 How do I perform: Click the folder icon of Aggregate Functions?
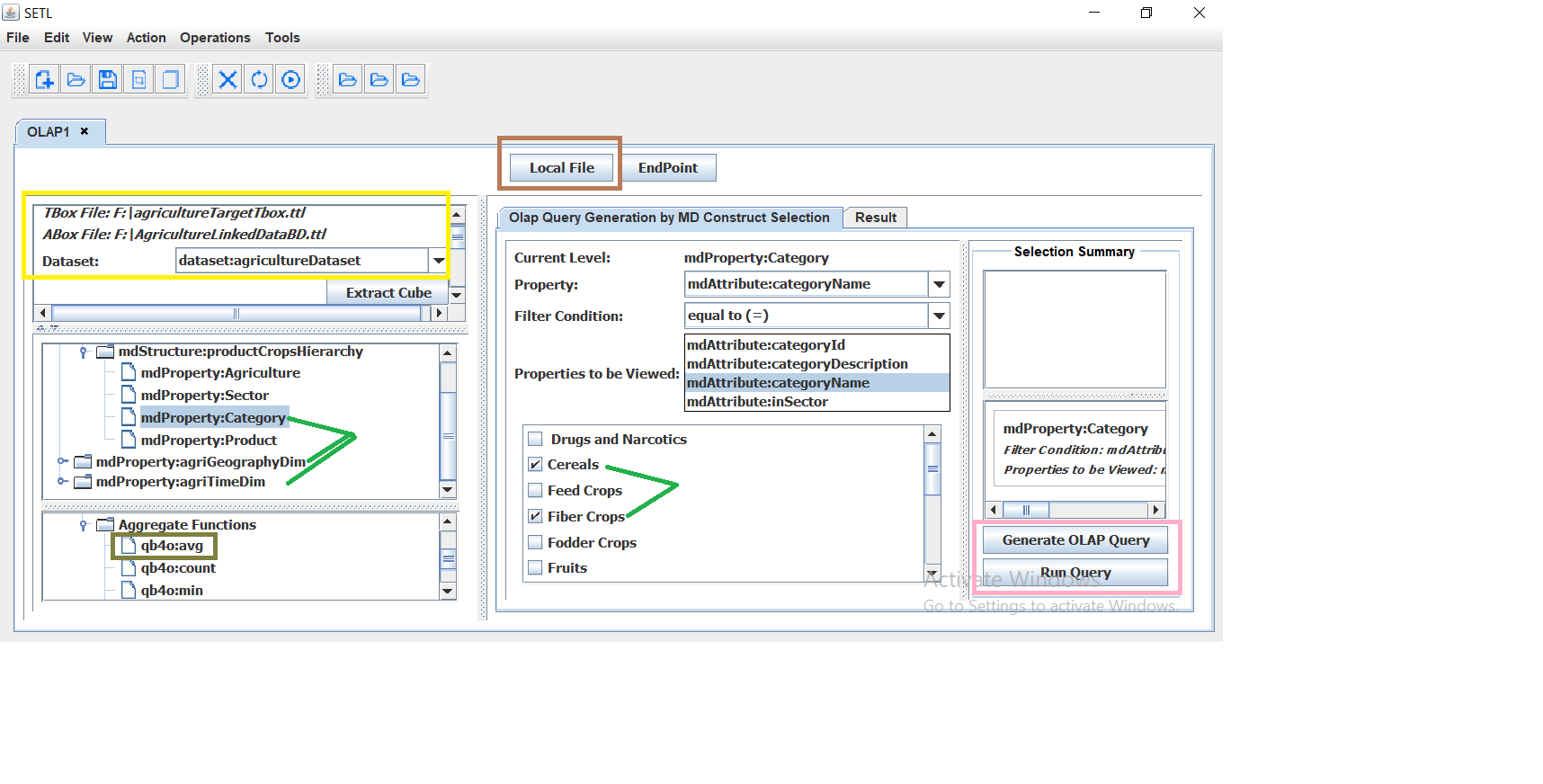point(105,524)
